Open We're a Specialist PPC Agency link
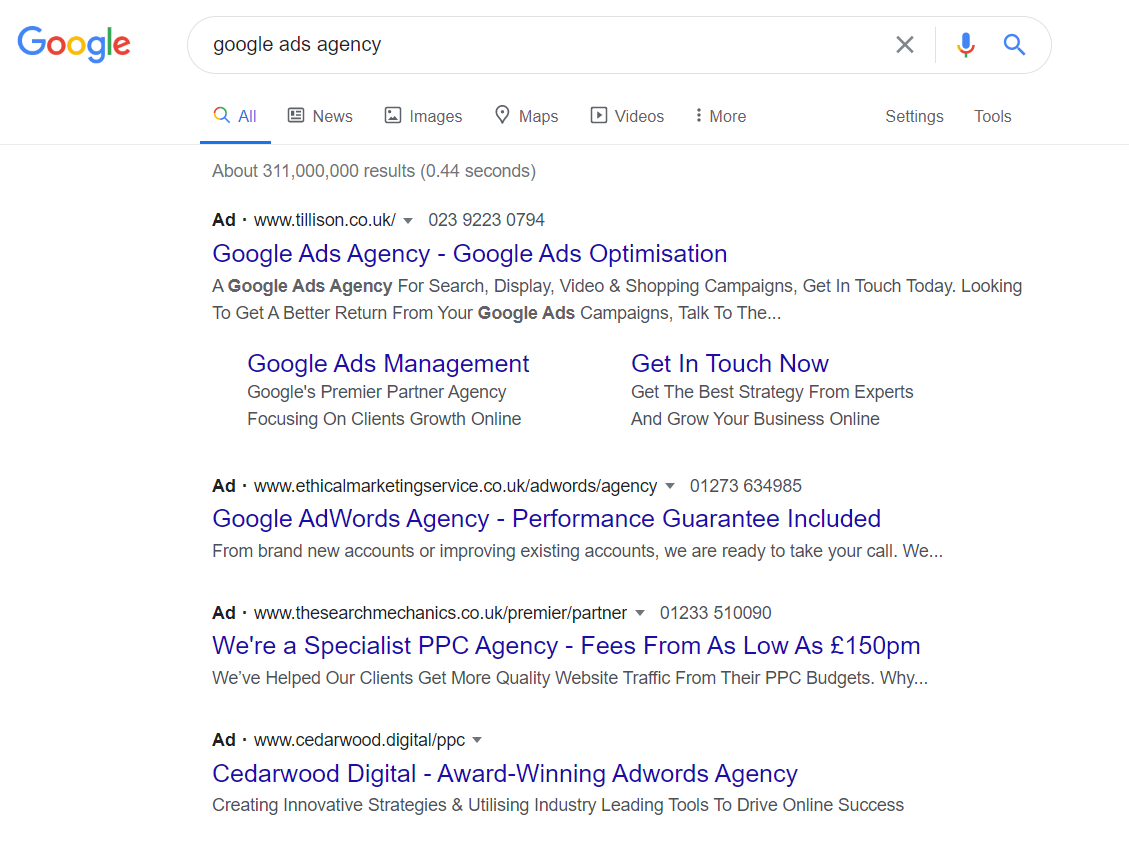The image size is (1129, 855). pyautogui.click(x=566, y=645)
